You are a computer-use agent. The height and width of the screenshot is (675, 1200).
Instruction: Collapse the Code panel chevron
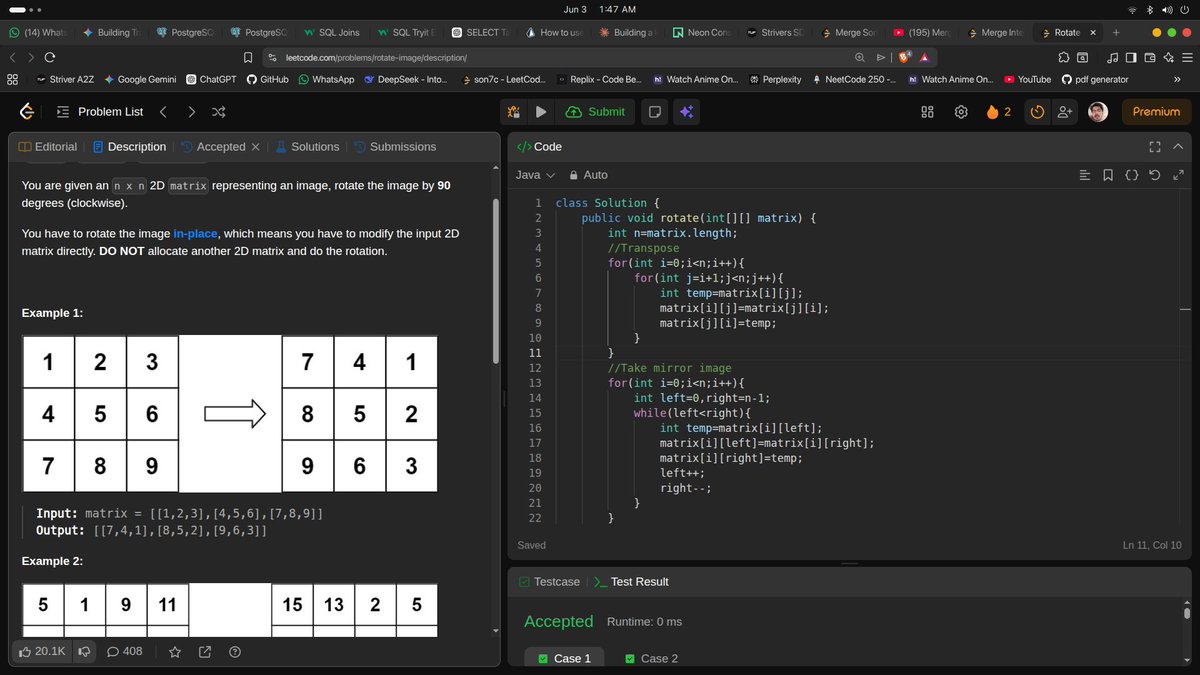1178,147
